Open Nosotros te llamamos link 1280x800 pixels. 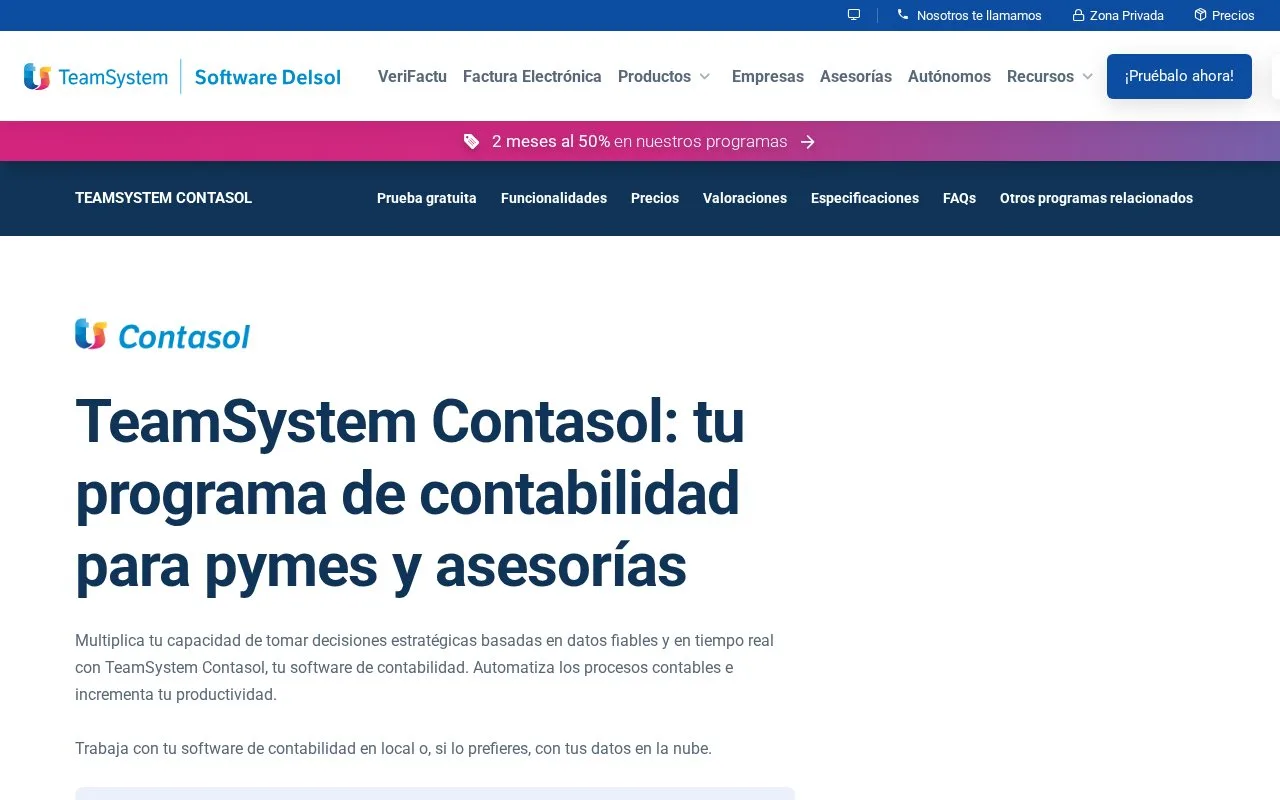point(979,15)
